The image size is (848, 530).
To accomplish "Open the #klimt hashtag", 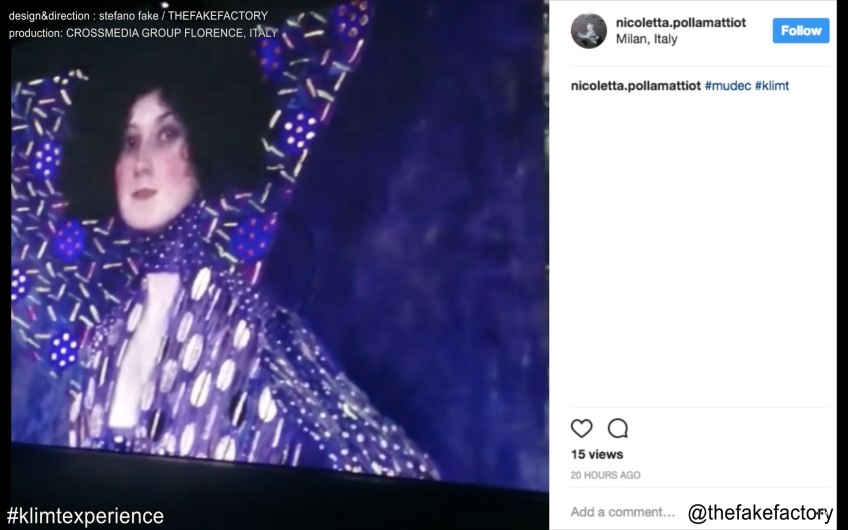I will tap(772, 85).
